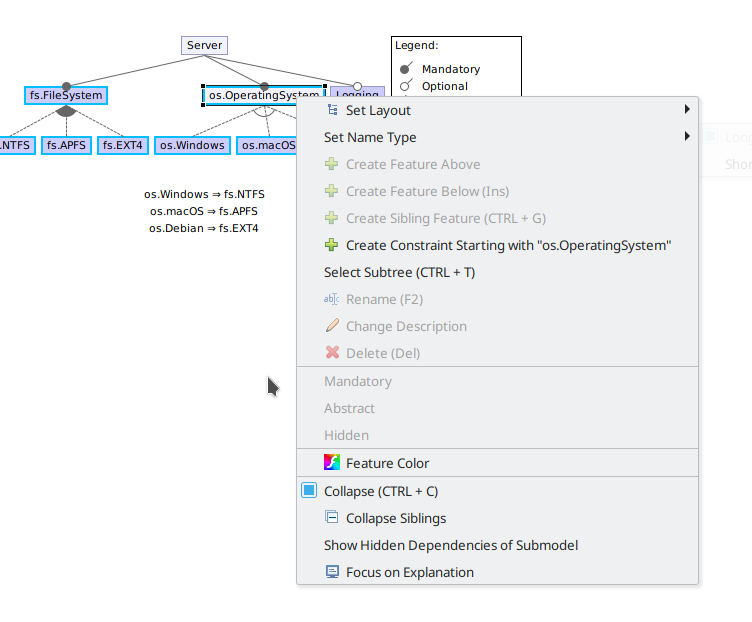Open the Set Layout submenu
Viewport: 752px width, 622px height.
(497, 110)
